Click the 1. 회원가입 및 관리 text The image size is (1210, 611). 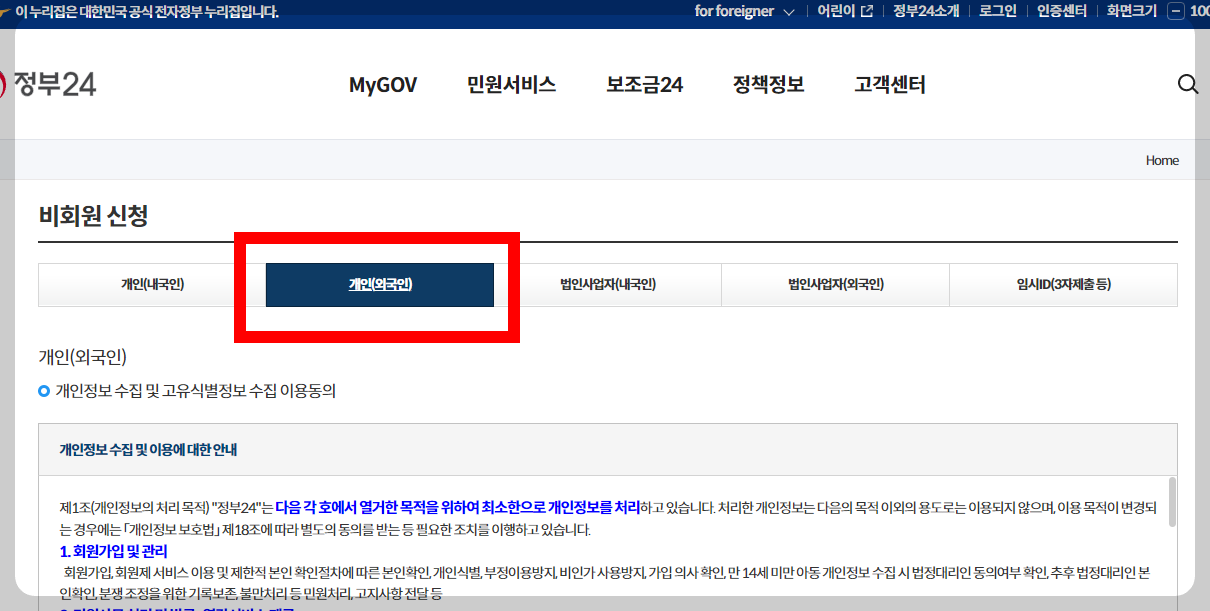point(113,551)
